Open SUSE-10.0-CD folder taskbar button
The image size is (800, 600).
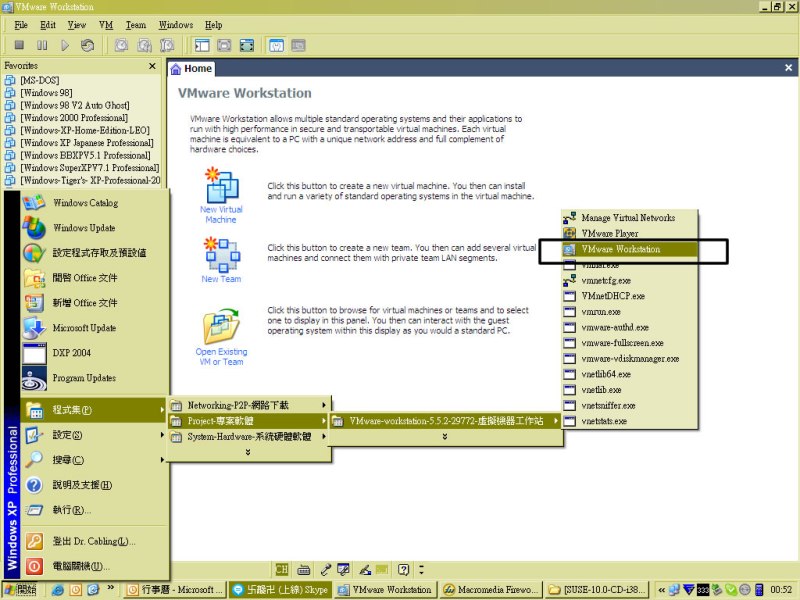tap(596, 590)
